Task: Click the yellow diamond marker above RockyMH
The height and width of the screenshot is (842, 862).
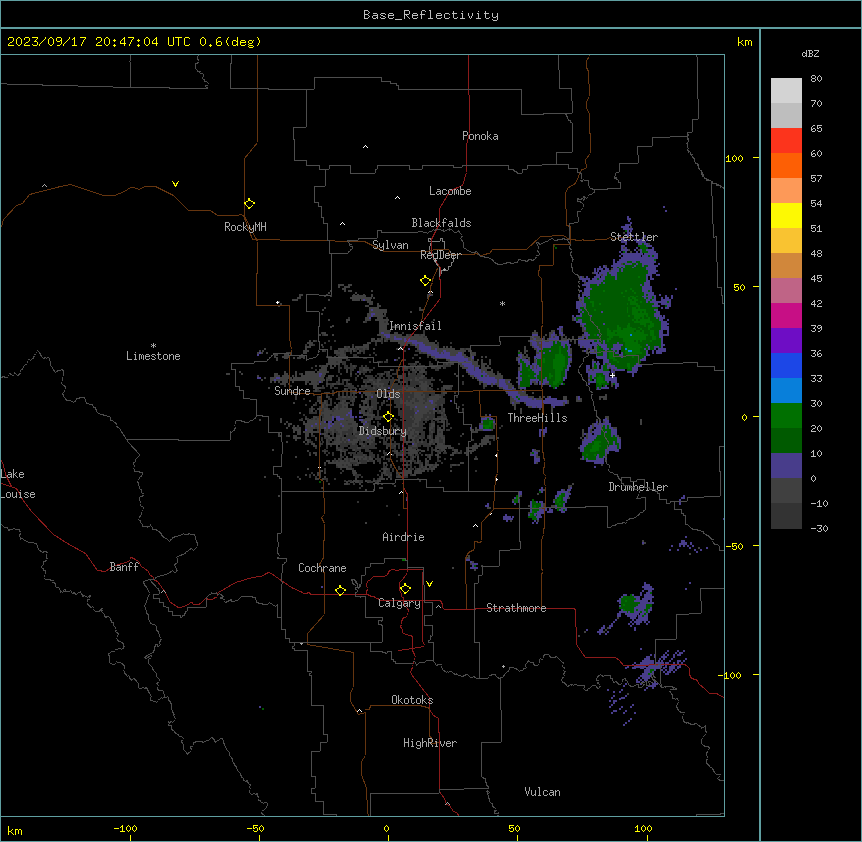Action: click(x=249, y=204)
